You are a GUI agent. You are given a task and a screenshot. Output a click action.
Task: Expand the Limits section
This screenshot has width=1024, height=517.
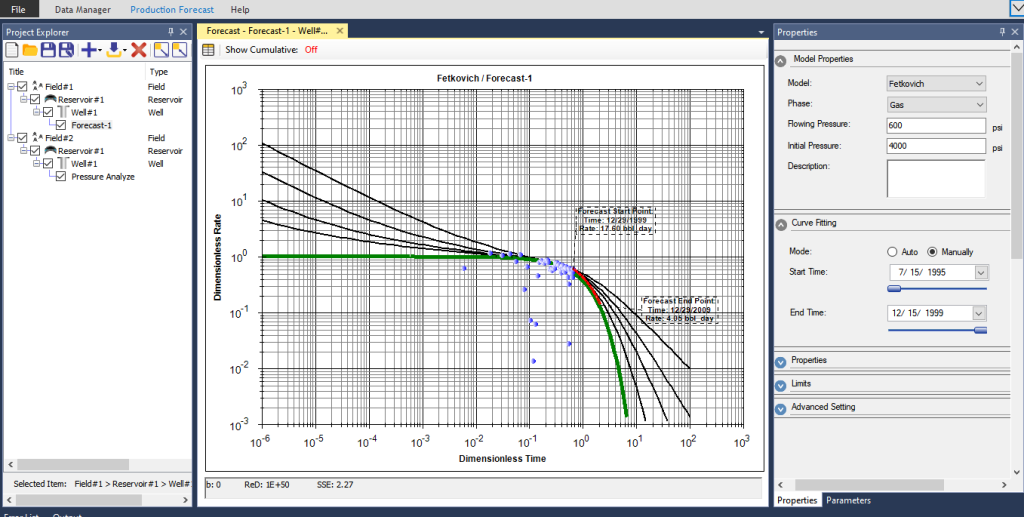[x=780, y=384]
